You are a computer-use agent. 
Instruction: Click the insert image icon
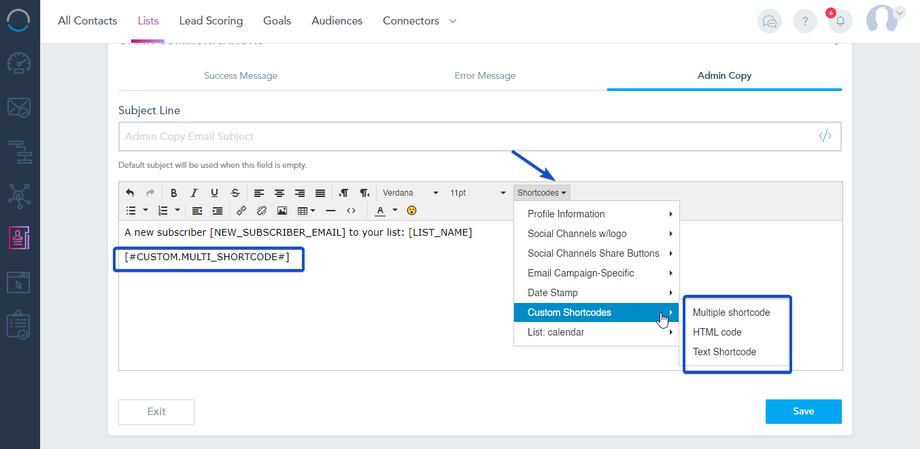pyautogui.click(x=282, y=211)
